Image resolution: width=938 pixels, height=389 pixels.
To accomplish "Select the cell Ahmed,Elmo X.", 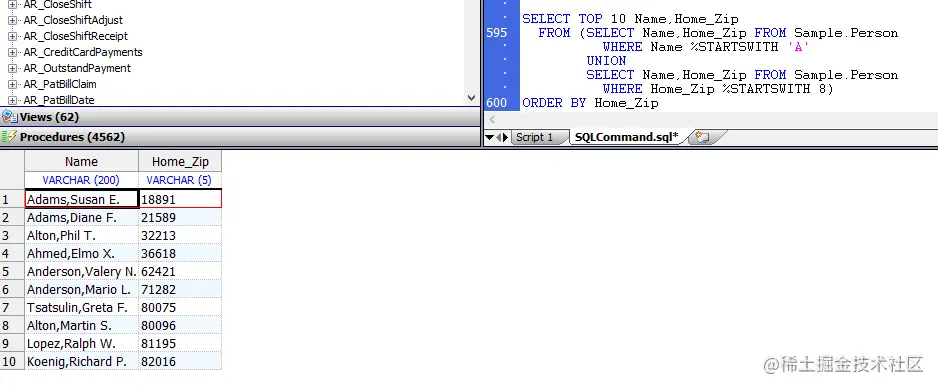I will pos(82,254).
